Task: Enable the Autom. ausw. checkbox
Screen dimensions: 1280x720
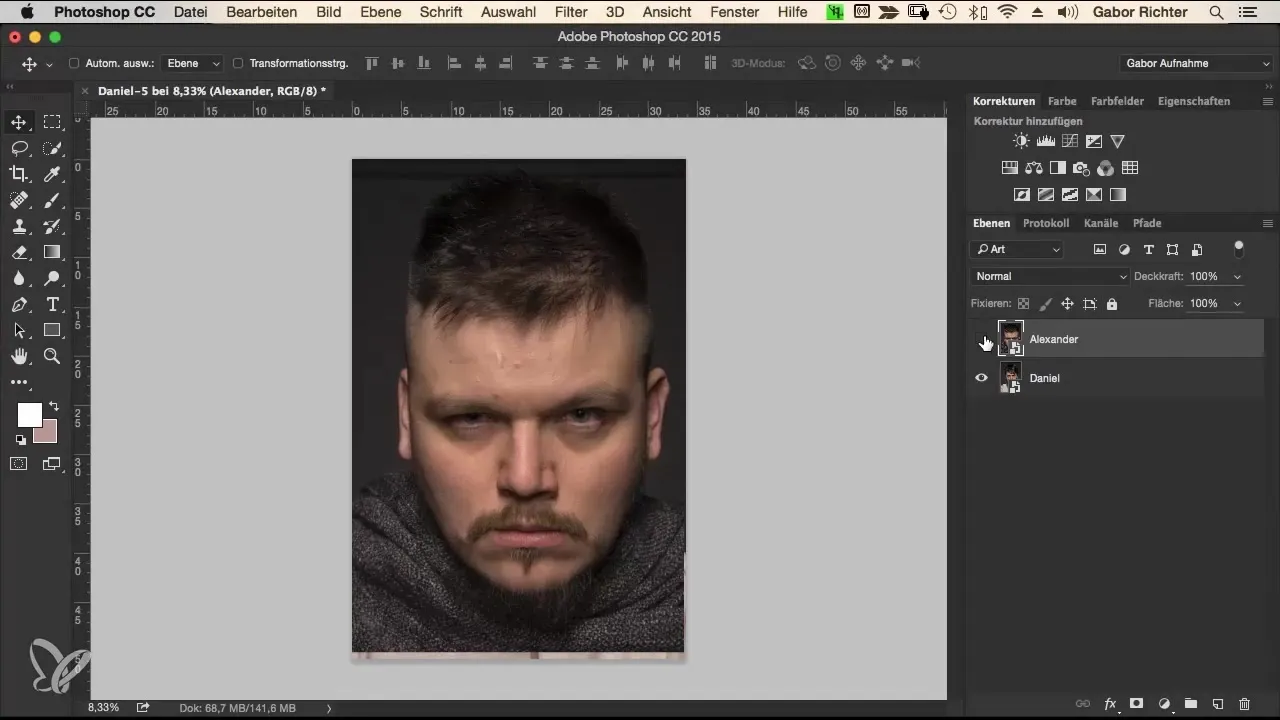Action: tap(74, 63)
